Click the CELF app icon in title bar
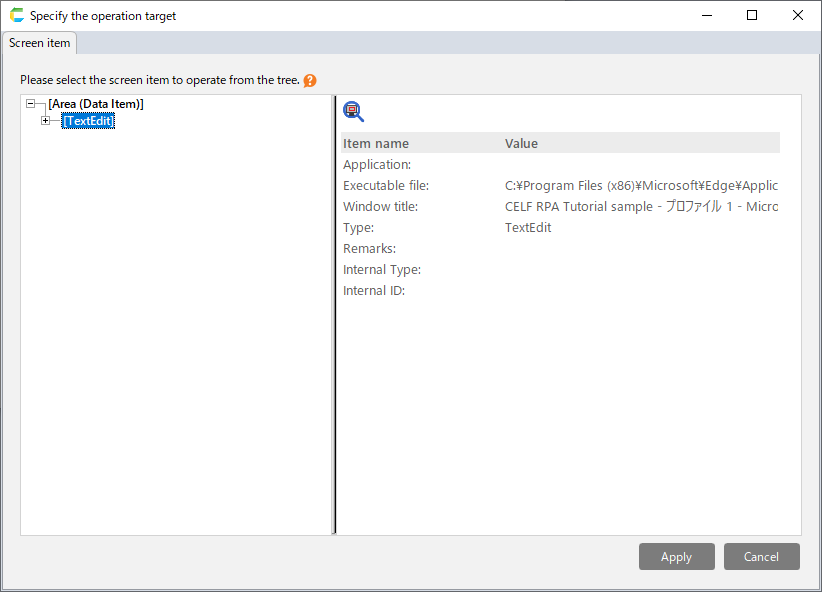 pos(16,16)
